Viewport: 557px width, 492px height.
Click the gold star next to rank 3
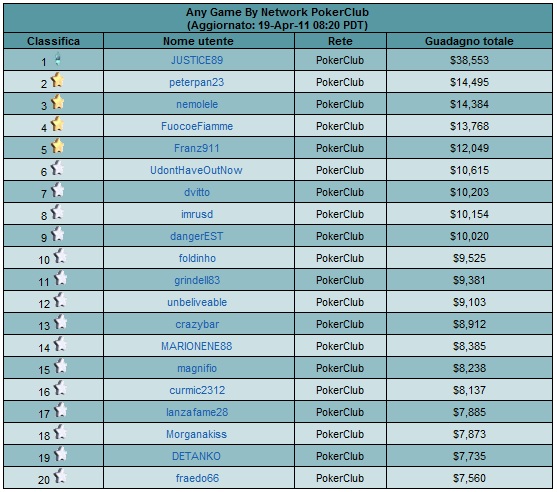point(57,102)
